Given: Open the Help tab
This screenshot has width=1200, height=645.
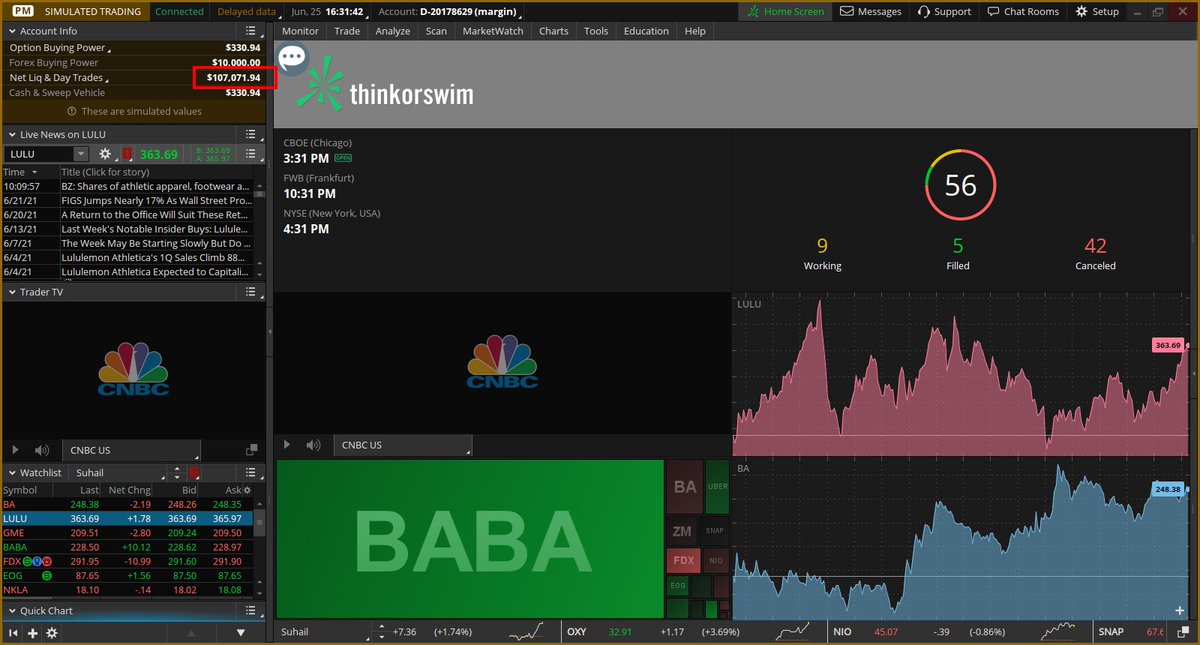Looking at the screenshot, I should (x=695, y=31).
